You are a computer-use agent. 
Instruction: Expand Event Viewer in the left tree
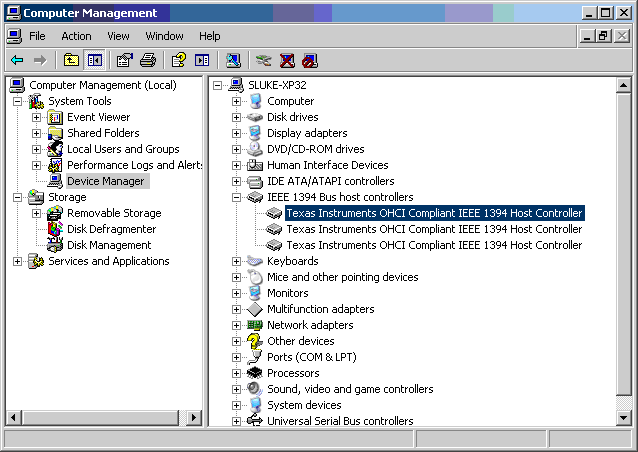coord(37,117)
